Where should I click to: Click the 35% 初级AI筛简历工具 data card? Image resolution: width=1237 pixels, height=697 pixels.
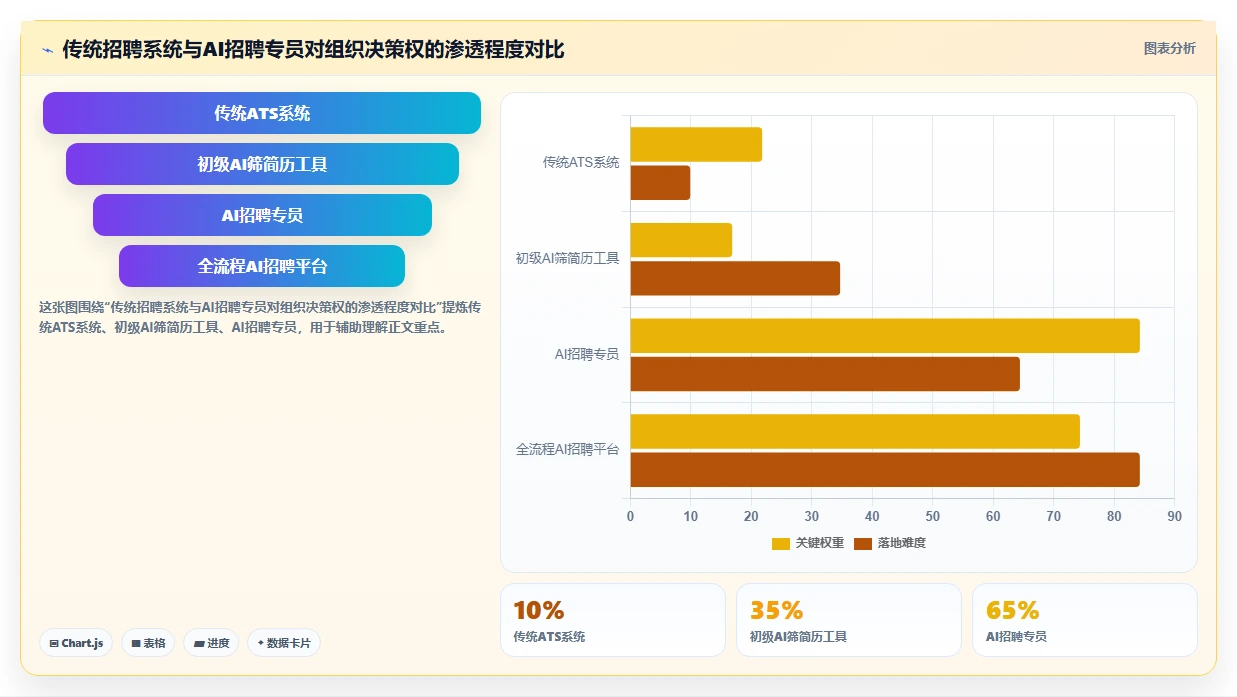pyautogui.click(x=849, y=620)
